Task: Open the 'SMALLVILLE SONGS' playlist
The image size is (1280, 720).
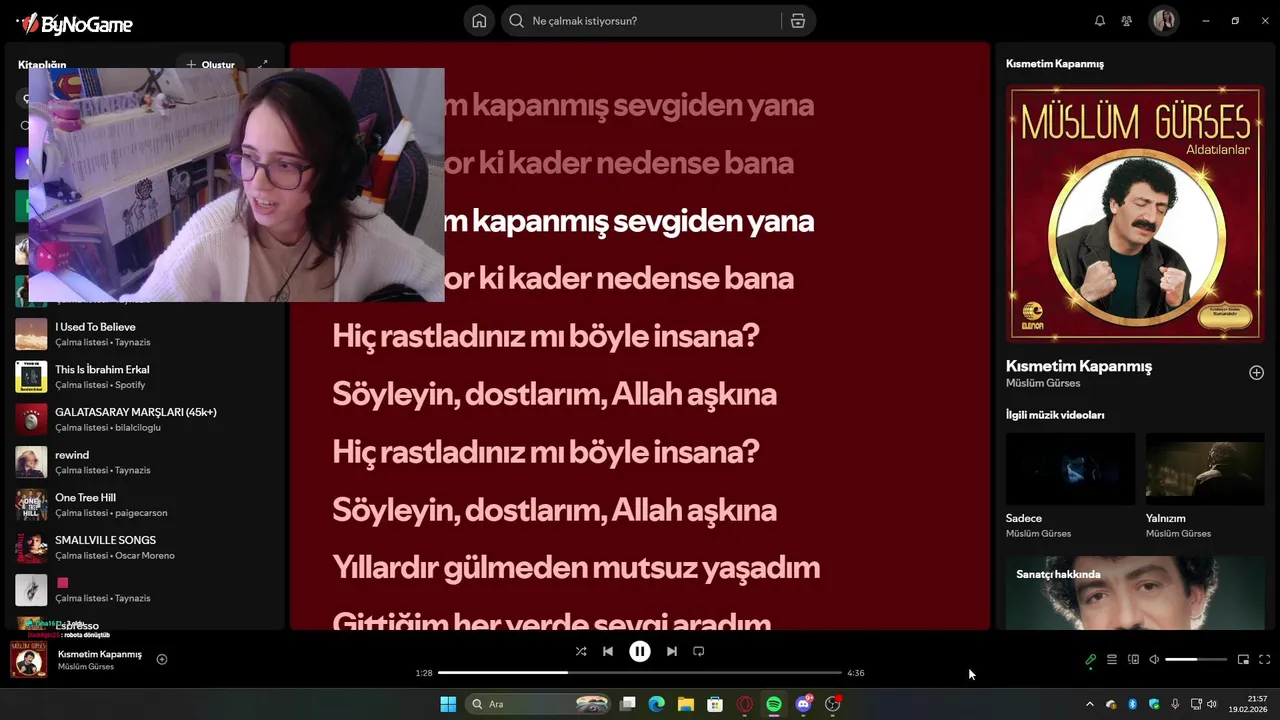Action: pyautogui.click(x=144, y=547)
